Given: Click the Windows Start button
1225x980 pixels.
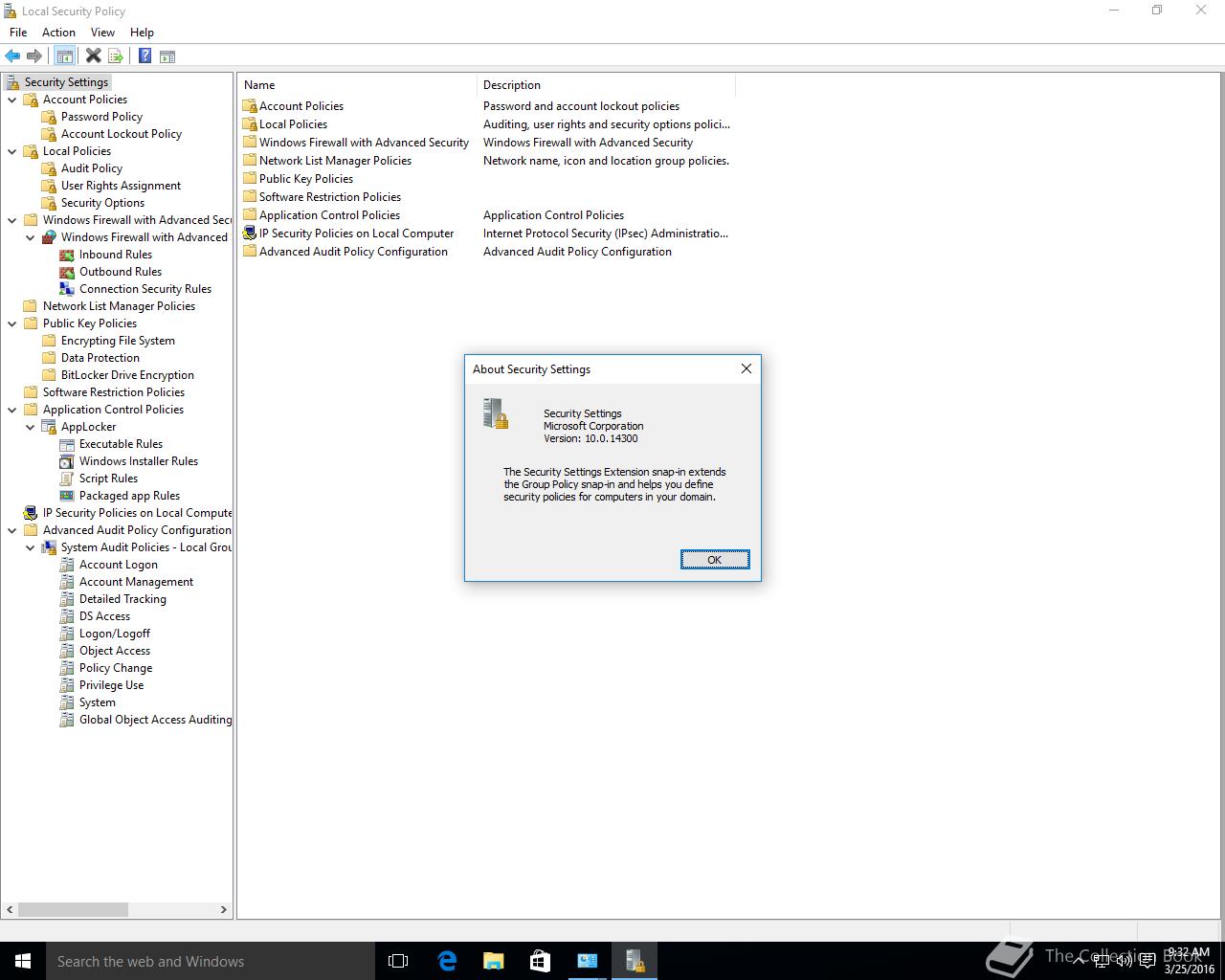Looking at the screenshot, I should pos(23,961).
